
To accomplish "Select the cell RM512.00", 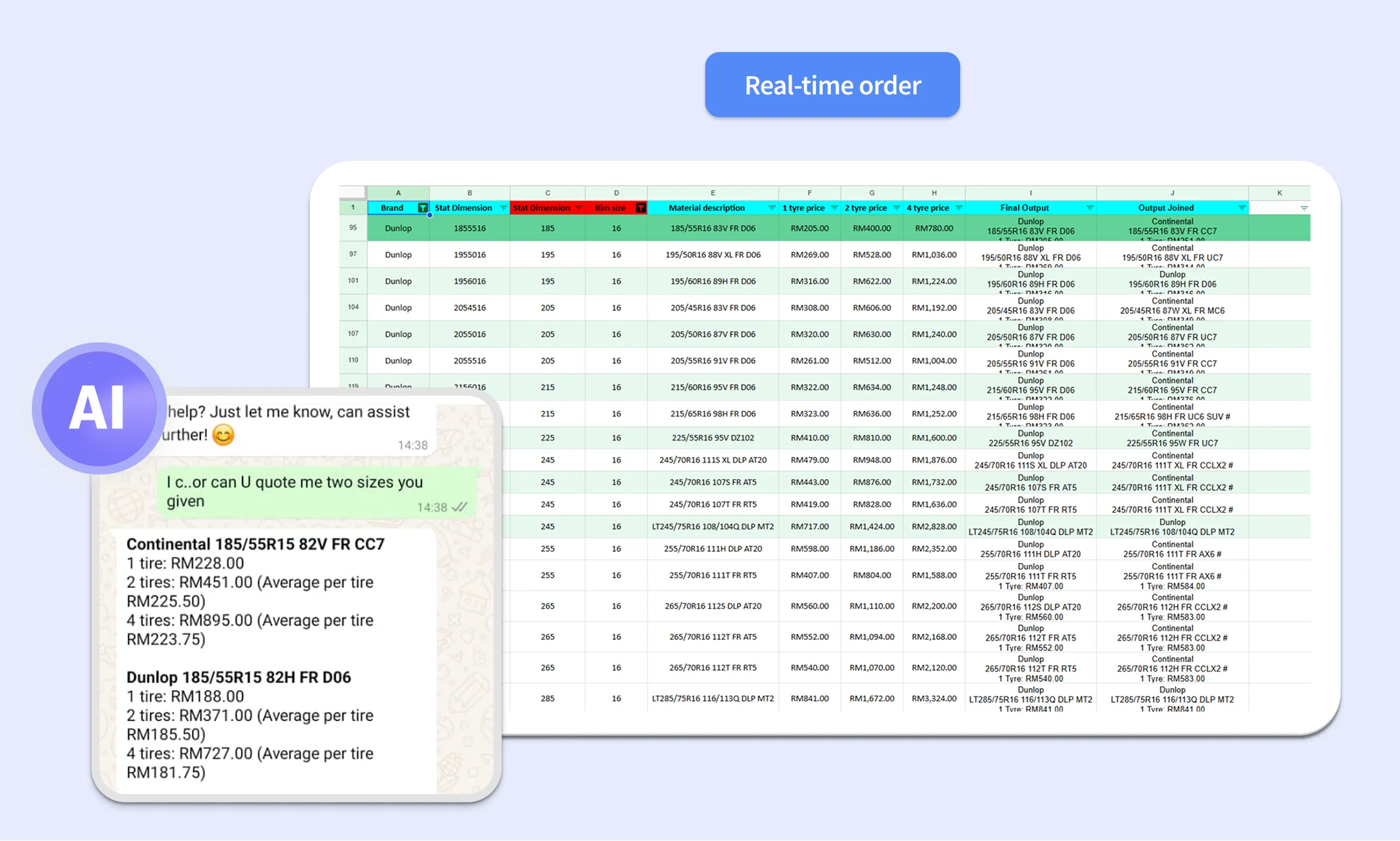I will pyautogui.click(x=872, y=361).
